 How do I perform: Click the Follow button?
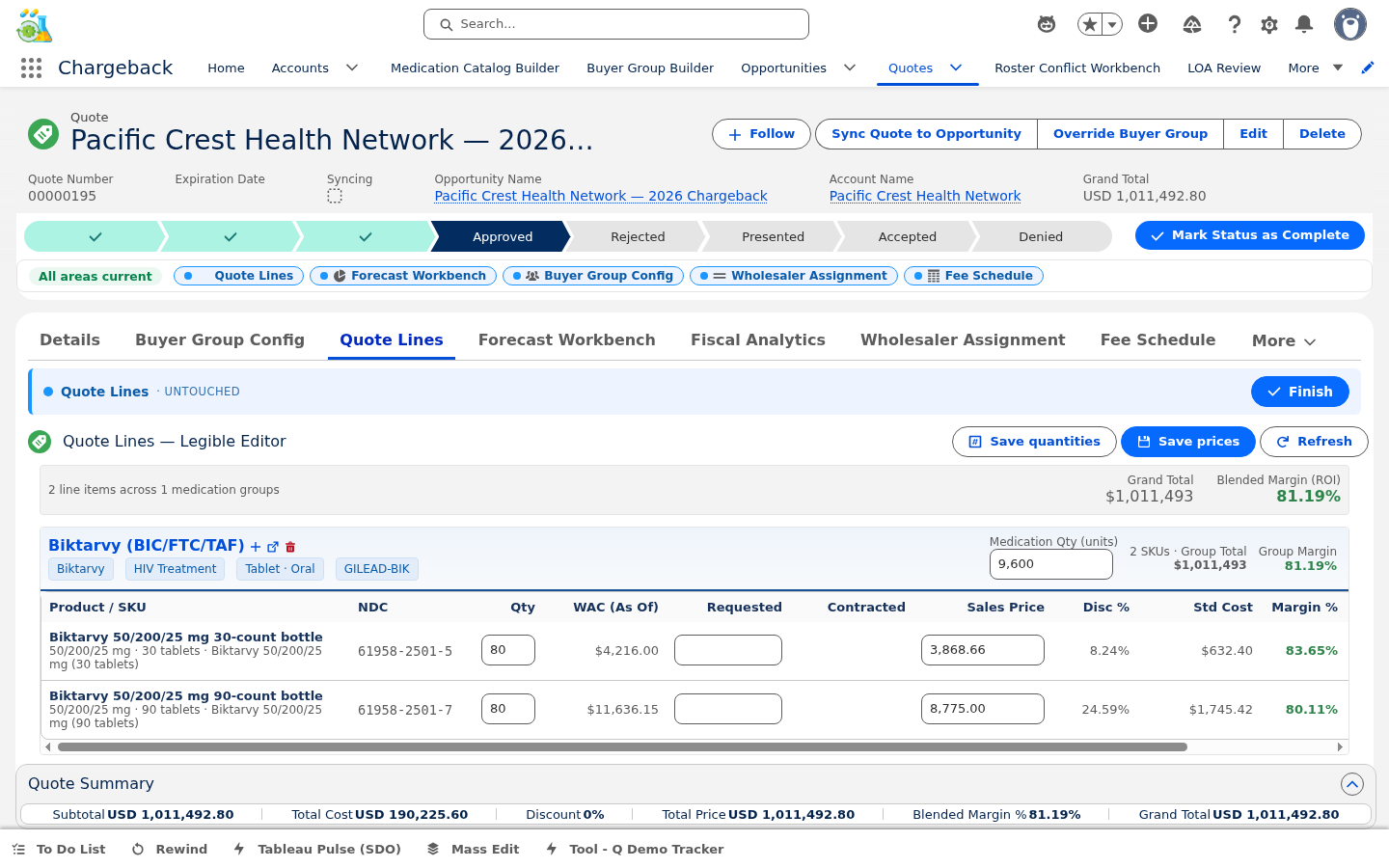coord(762,134)
